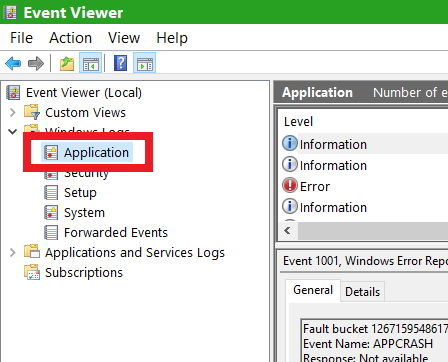Click the Forwarded Events log icon
The height and width of the screenshot is (362, 448).
tap(51, 232)
